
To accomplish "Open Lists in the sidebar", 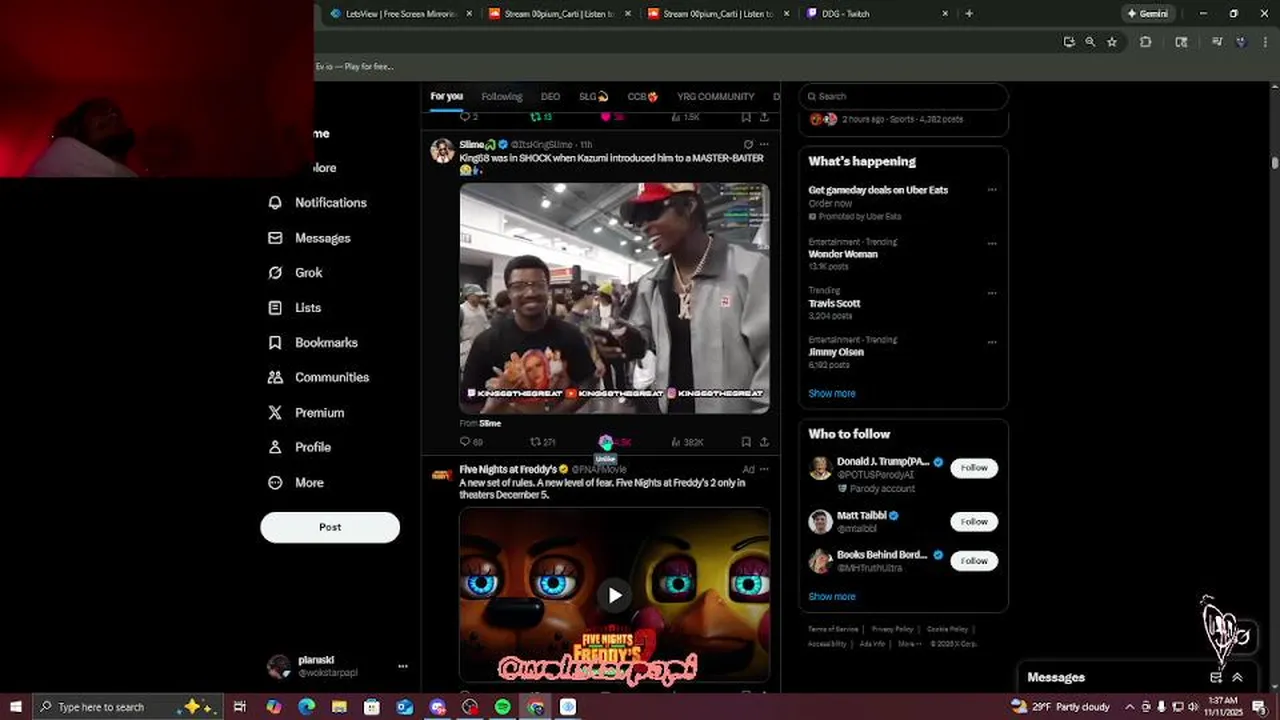I will pos(294,308).
